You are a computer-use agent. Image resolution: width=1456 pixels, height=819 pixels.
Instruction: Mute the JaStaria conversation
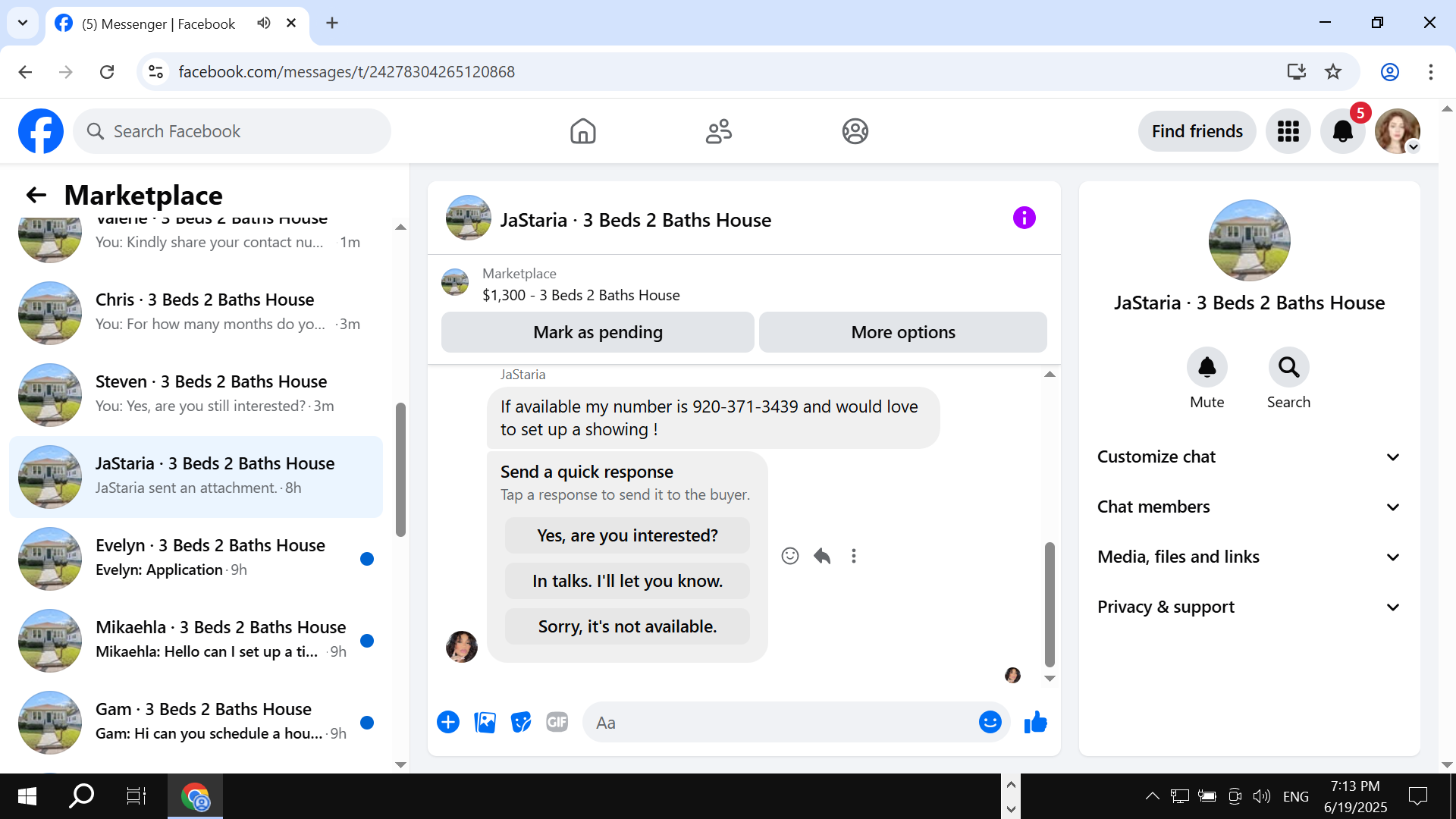pos(1207,368)
